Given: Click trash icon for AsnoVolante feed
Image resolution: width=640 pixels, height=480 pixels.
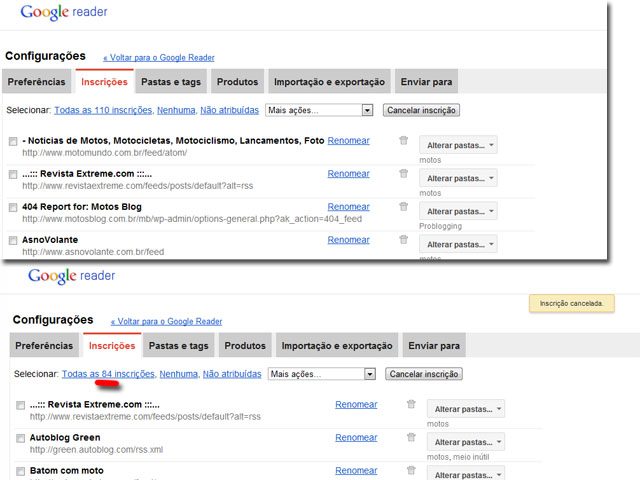Looking at the screenshot, I should (403, 240).
